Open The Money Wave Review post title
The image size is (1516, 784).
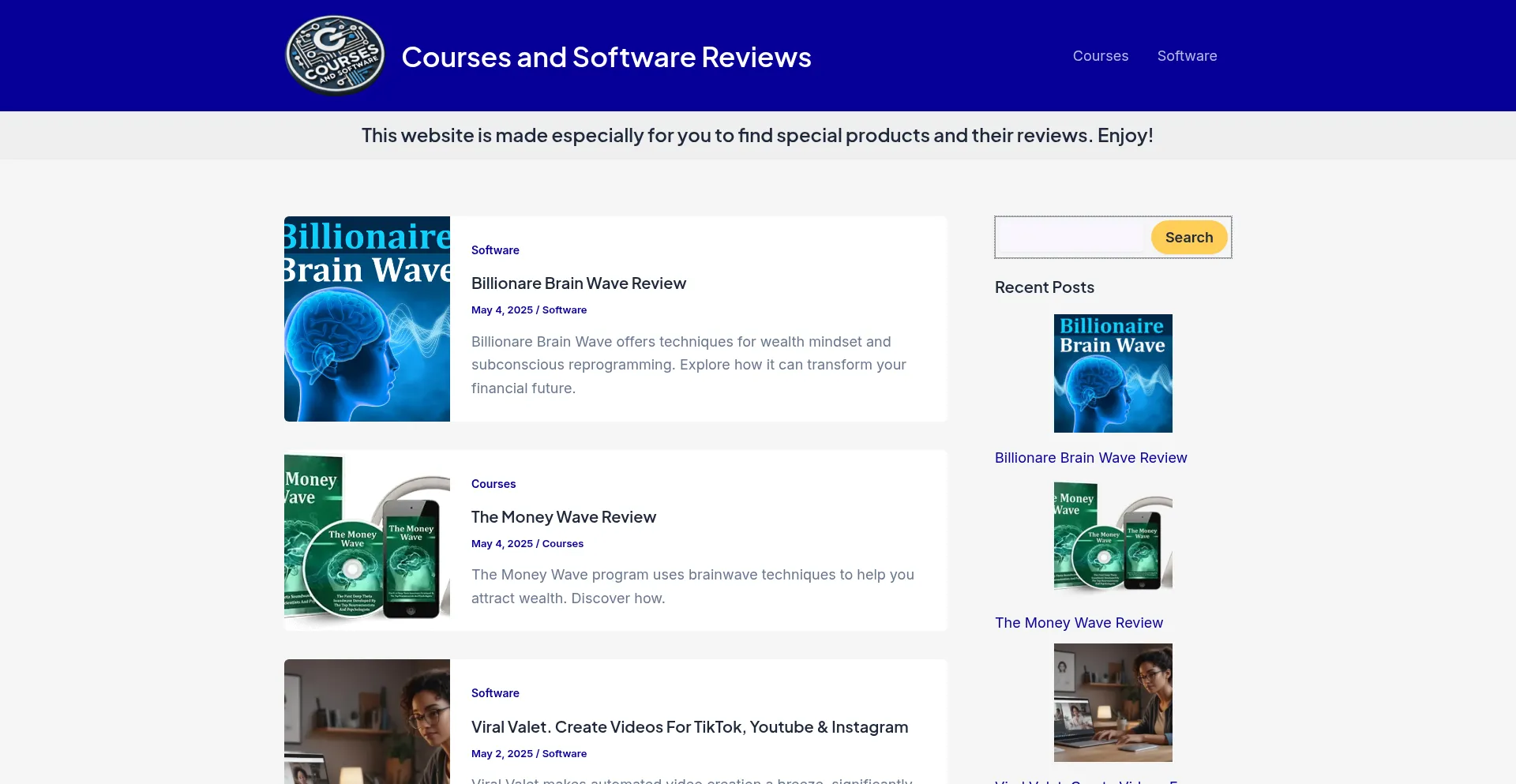tap(564, 517)
